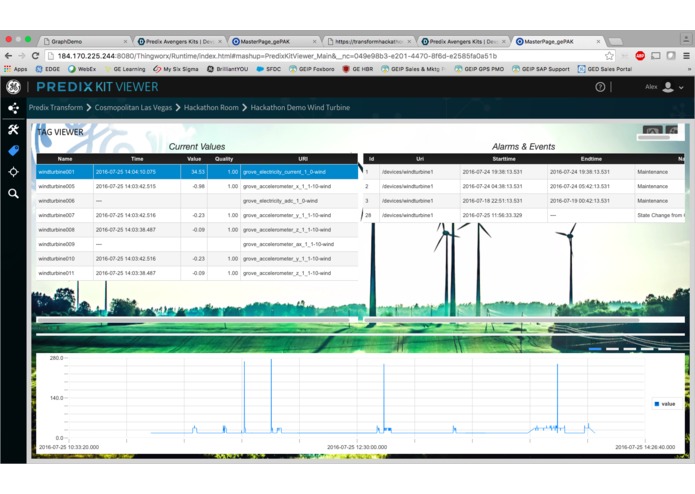Sort Current Values by Name column

click(x=65, y=159)
